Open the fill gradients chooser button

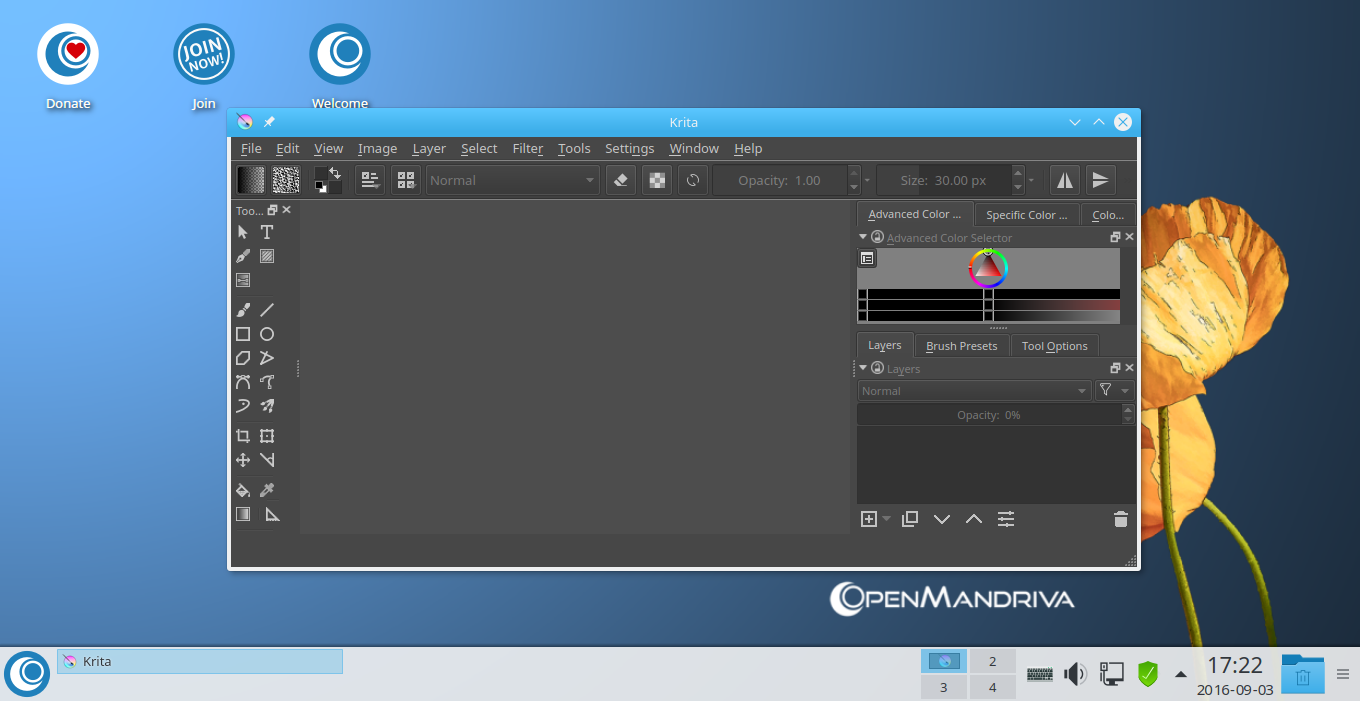251,180
